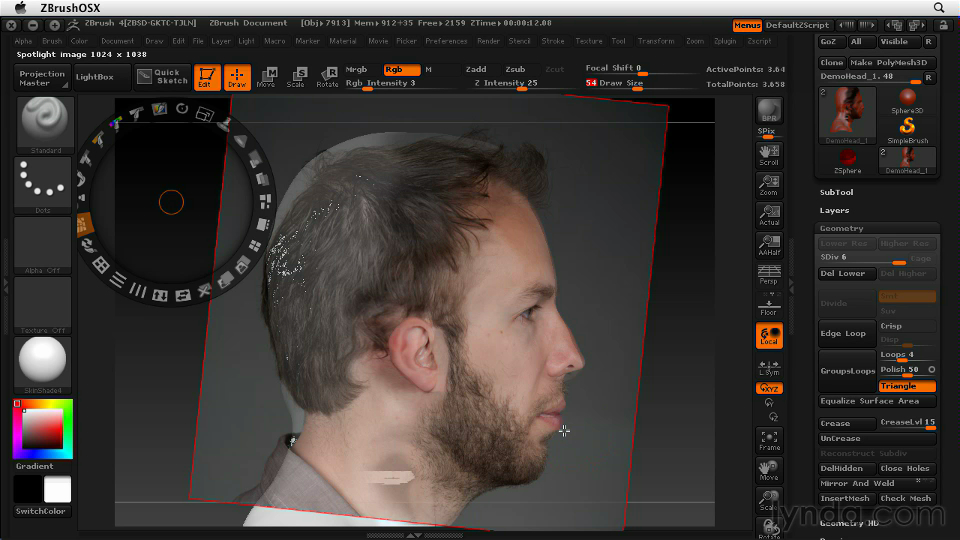
Task: Expand the Geometry HD section
Action: [849, 523]
